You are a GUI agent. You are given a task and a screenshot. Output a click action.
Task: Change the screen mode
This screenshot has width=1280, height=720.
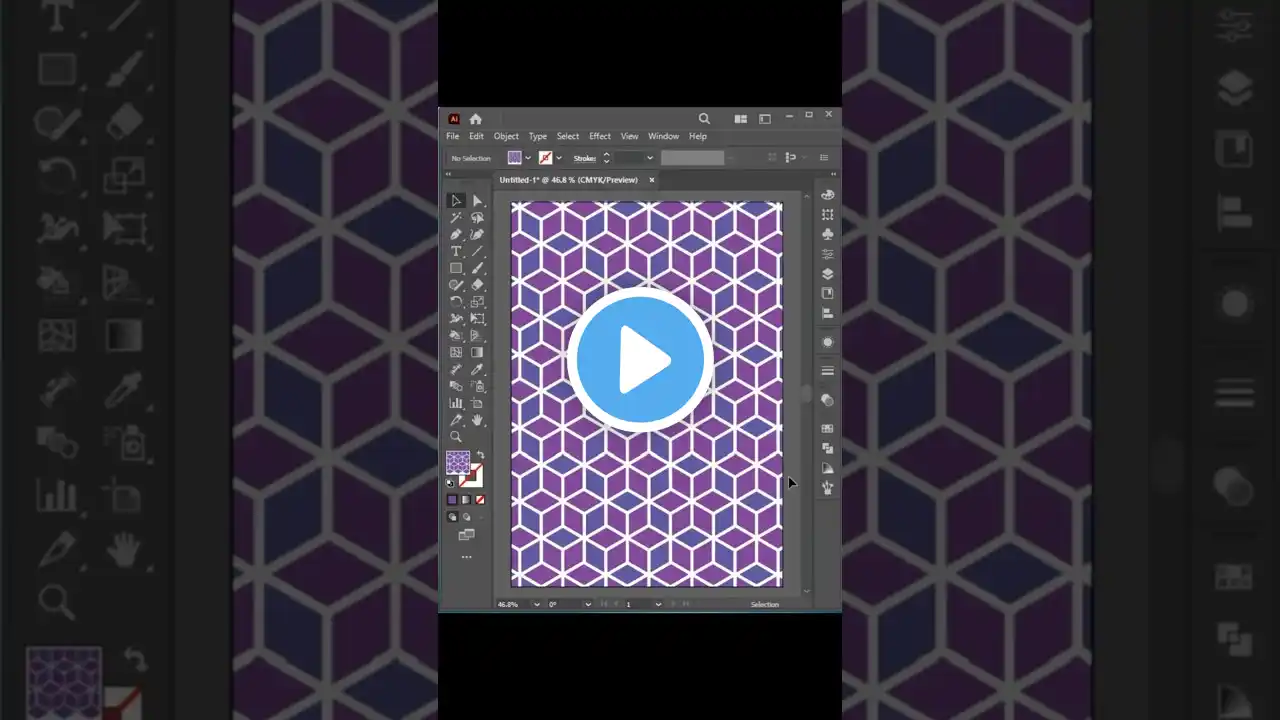coord(466,535)
